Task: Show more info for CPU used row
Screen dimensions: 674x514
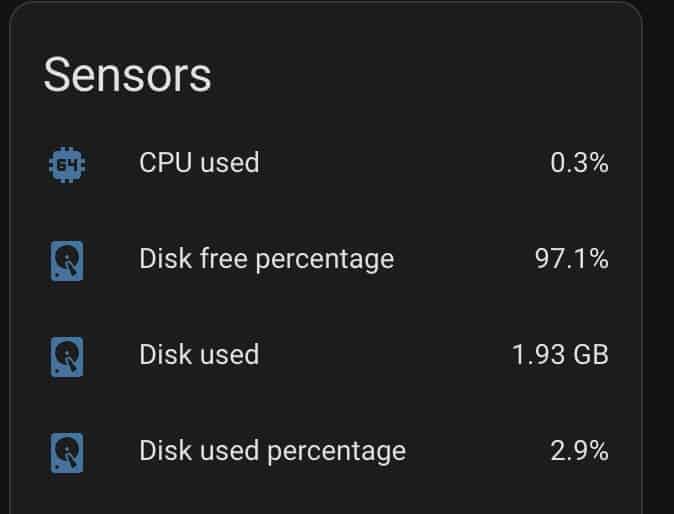Action: 326,163
